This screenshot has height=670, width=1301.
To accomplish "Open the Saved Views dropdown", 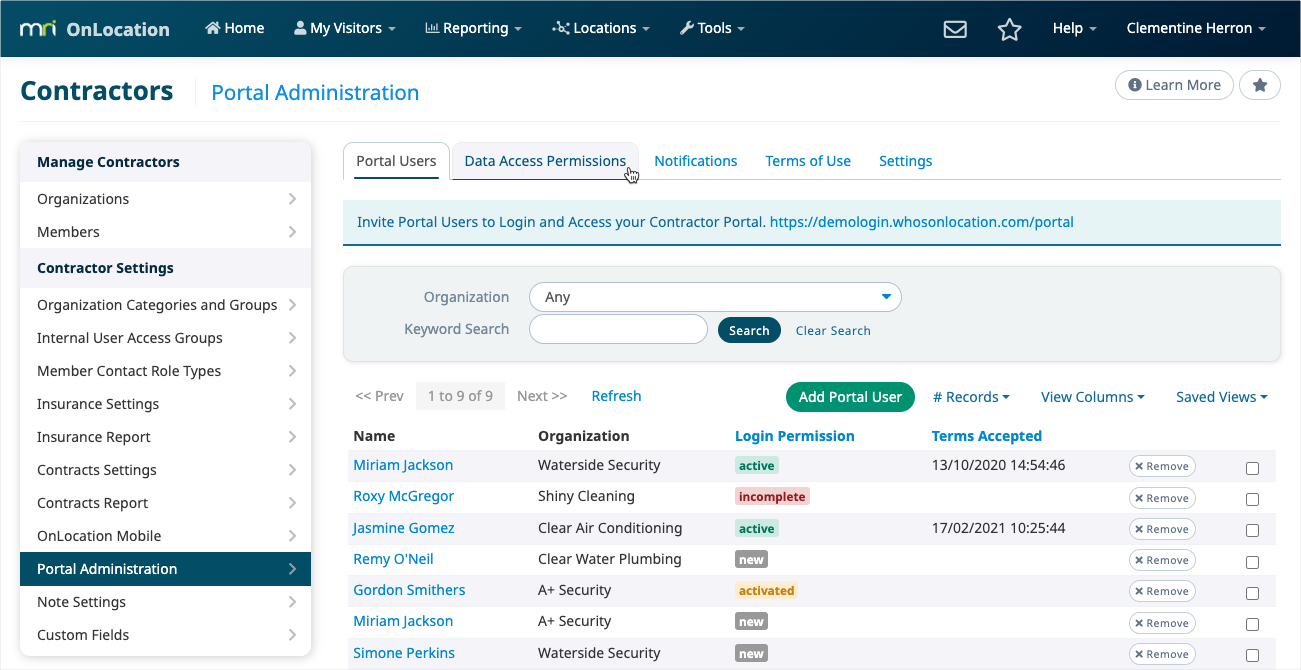I will click(x=1221, y=397).
